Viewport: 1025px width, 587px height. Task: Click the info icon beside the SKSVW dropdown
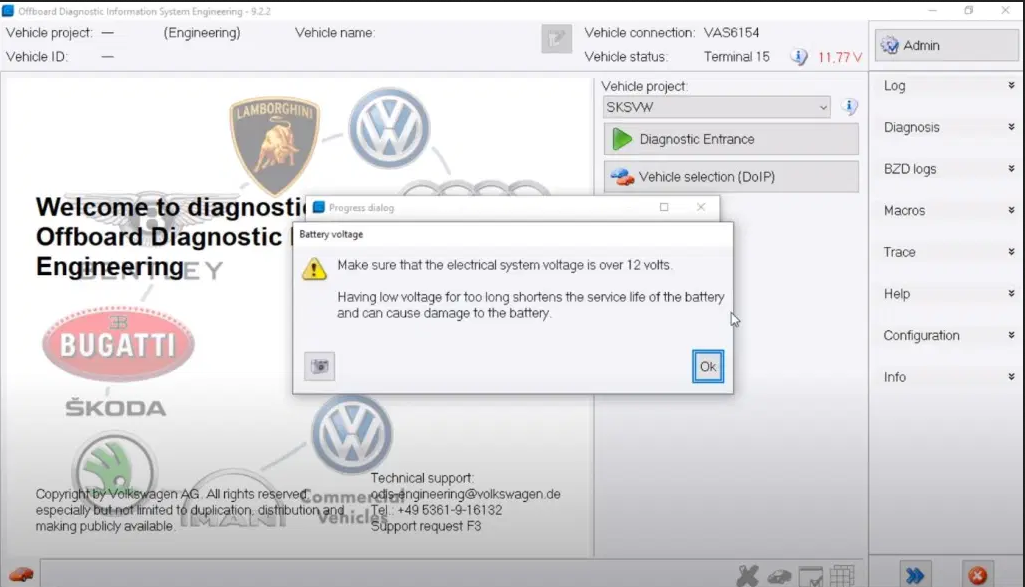point(849,107)
